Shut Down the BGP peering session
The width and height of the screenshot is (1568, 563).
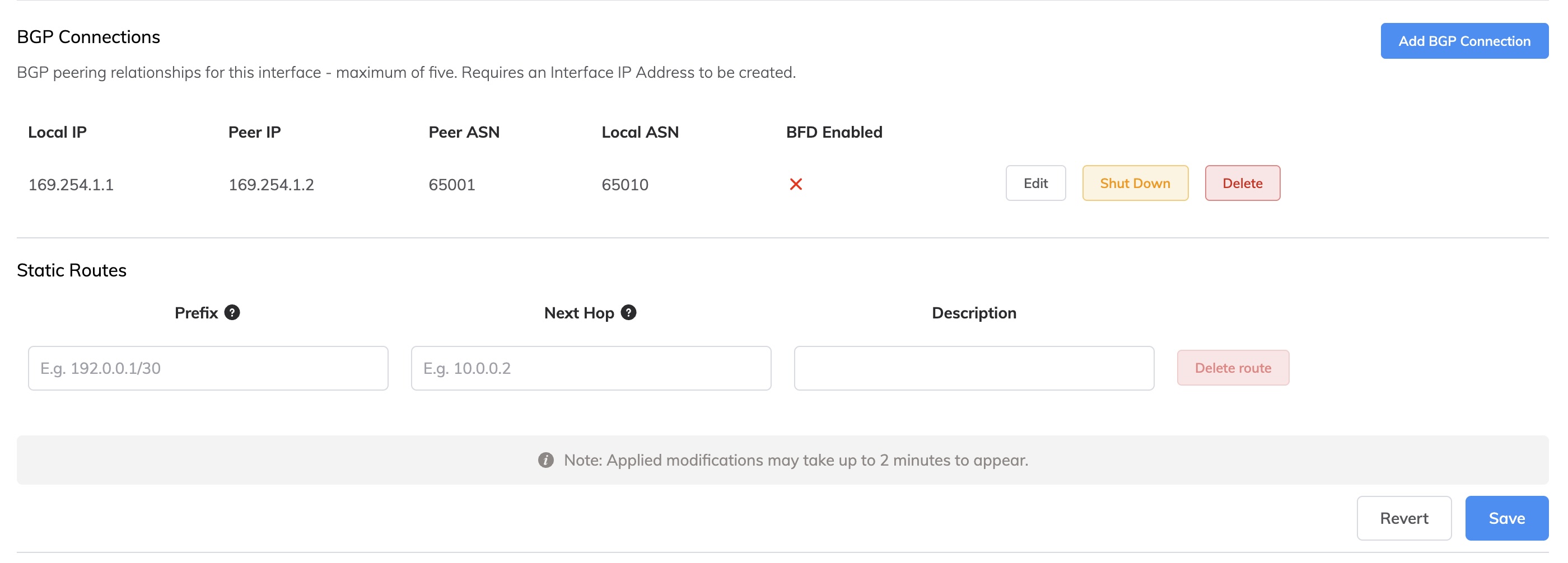(1135, 183)
